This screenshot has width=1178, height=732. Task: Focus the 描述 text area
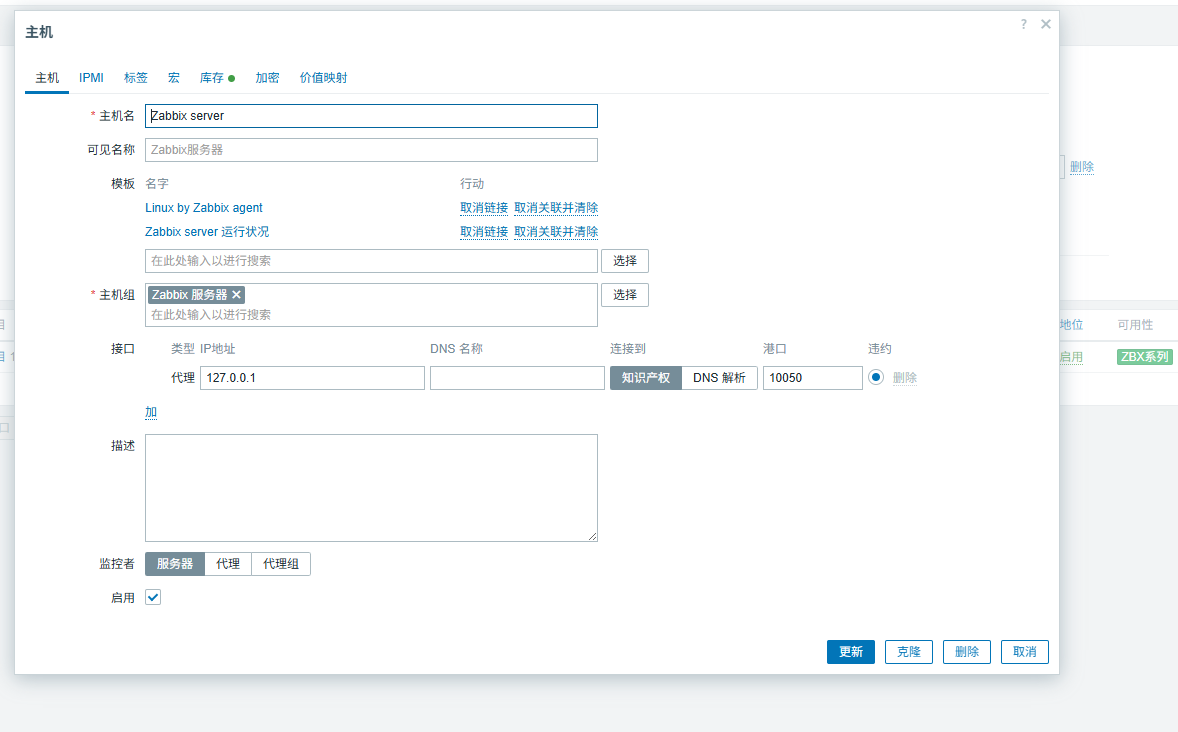point(371,488)
